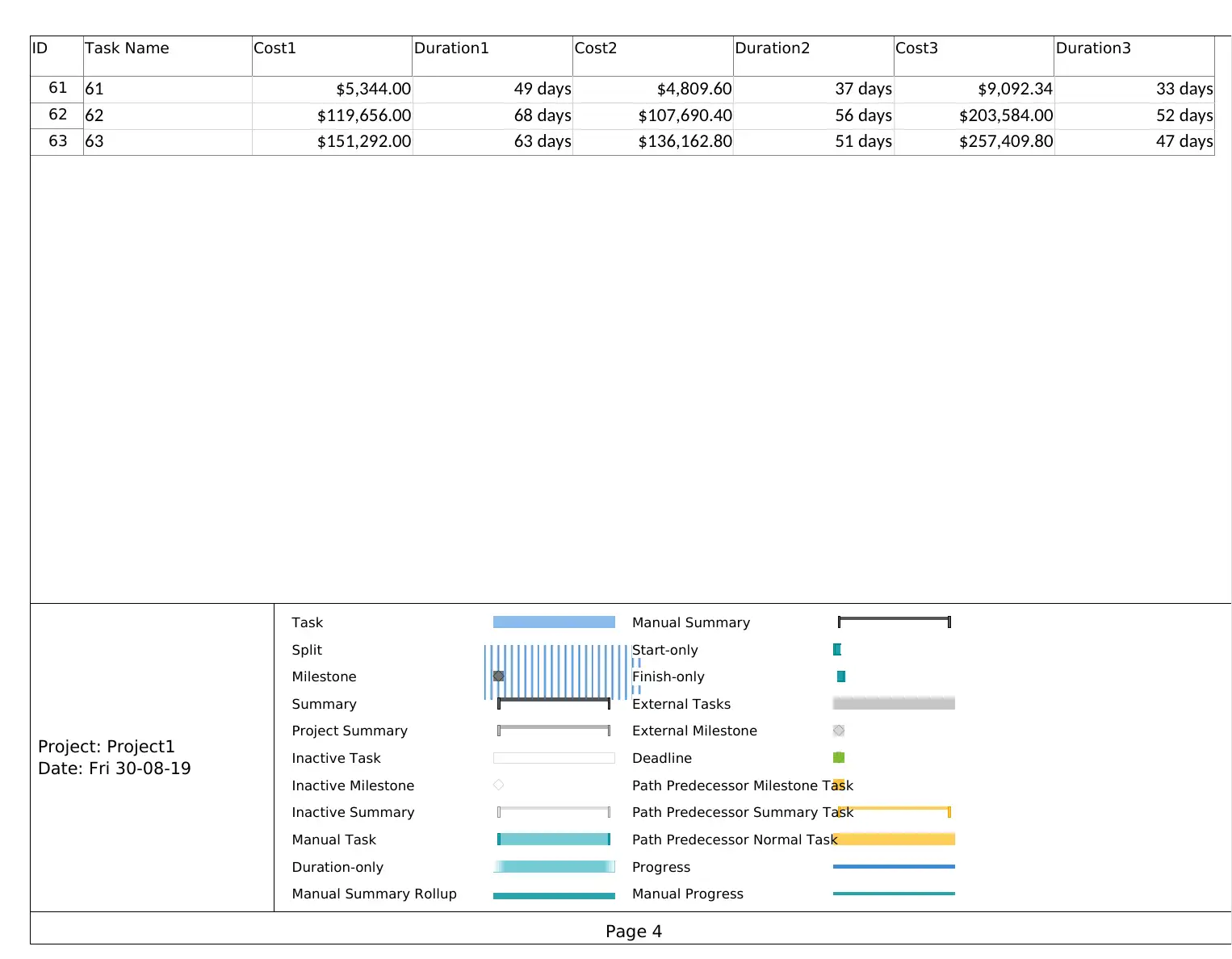Click the Inactive Milestone diamond symbol
This screenshot has height=959, width=1232.
(x=499, y=785)
